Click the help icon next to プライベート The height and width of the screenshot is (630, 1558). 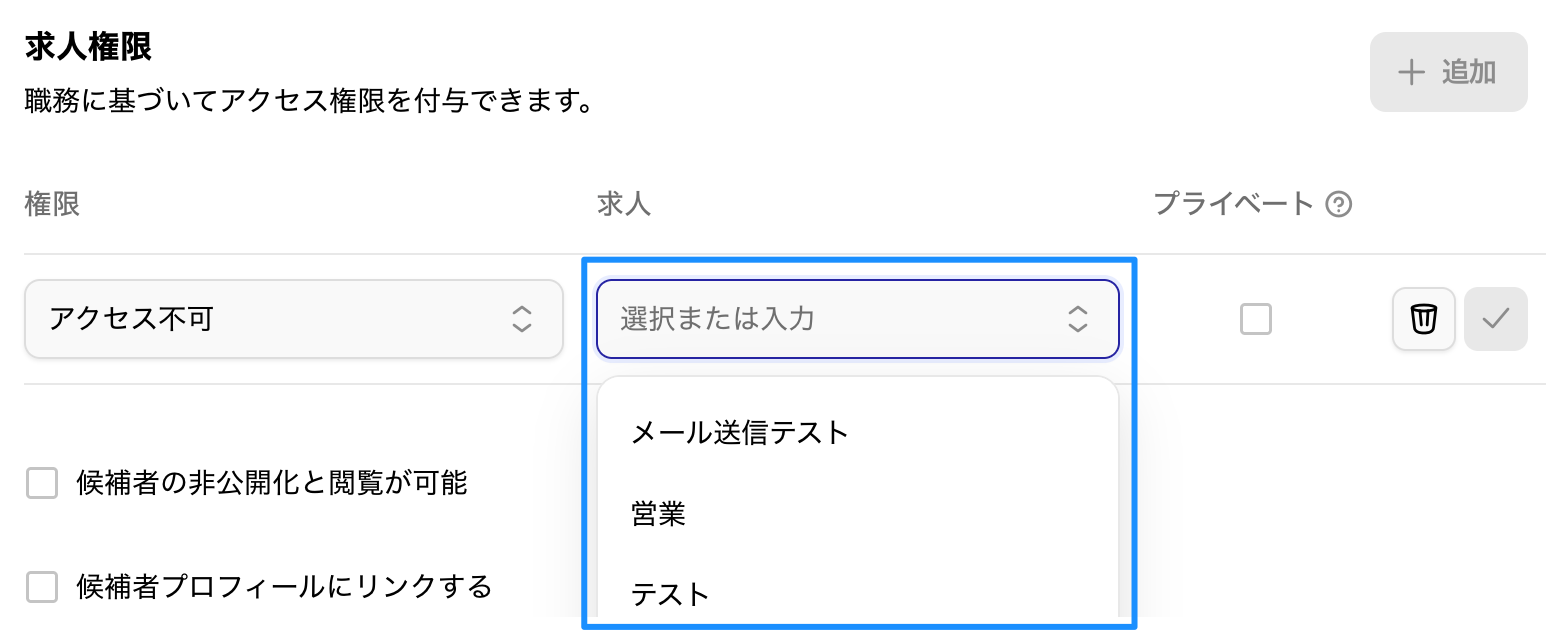[1338, 205]
